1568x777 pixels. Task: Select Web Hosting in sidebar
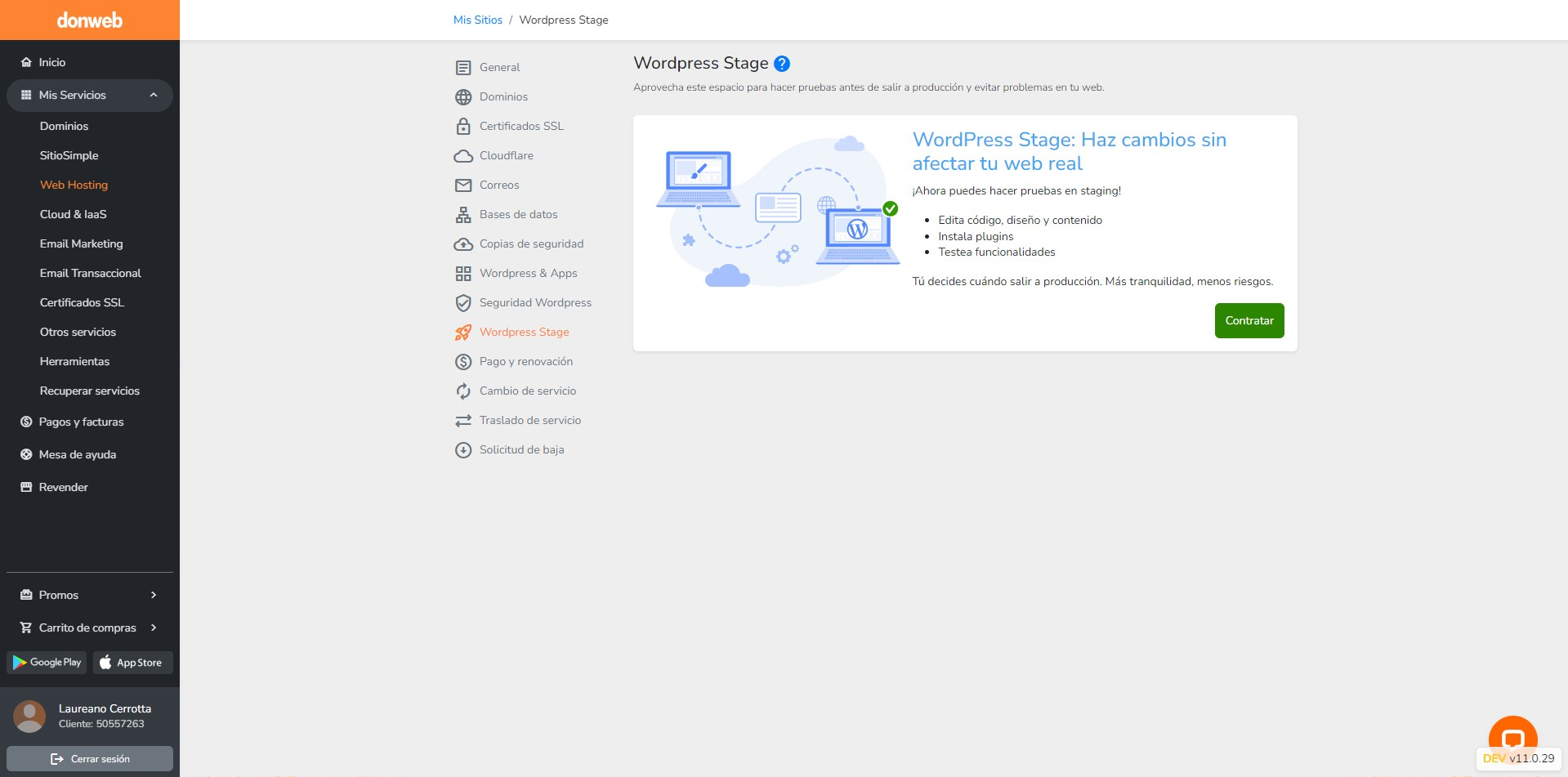click(x=74, y=185)
